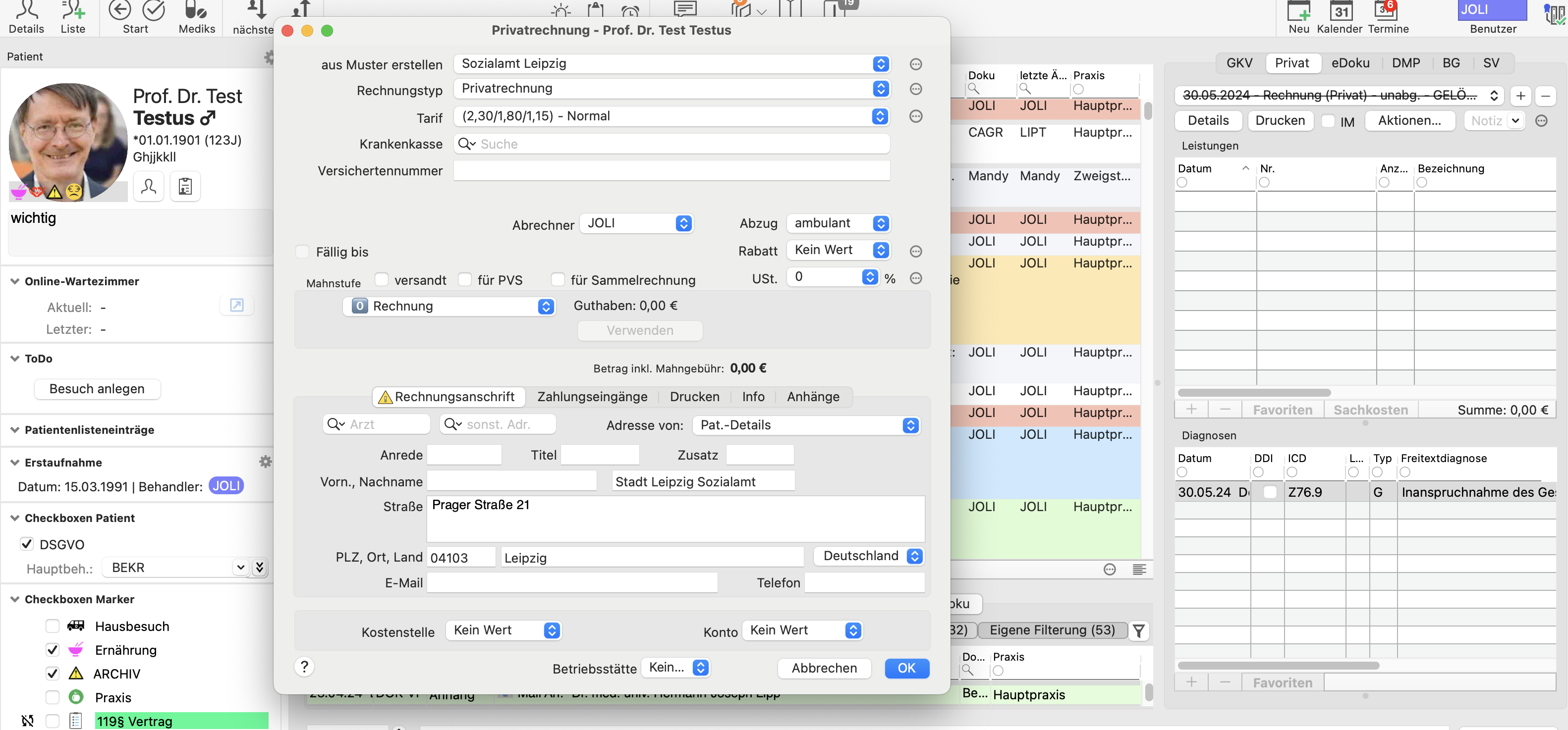The width and height of the screenshot is (1568, 730).
Task: Click the OK button
Action: 906,668
